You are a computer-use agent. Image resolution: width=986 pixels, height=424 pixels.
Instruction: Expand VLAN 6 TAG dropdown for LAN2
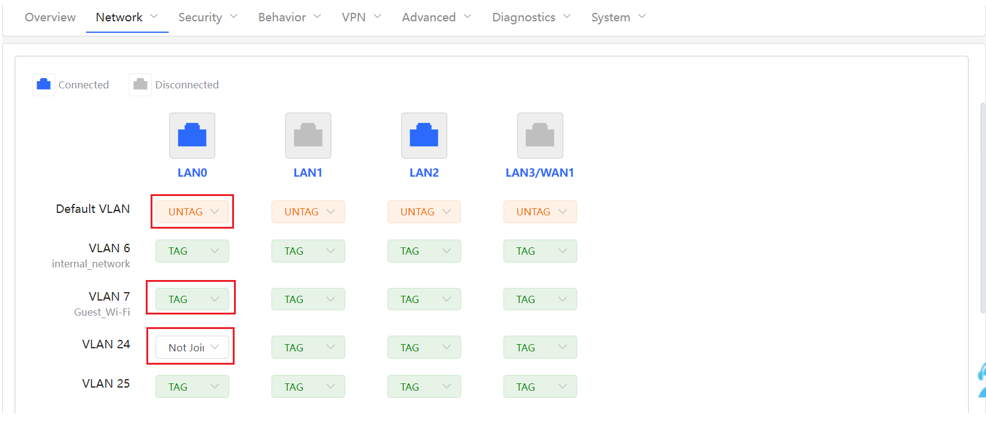(x=424, y=251)
